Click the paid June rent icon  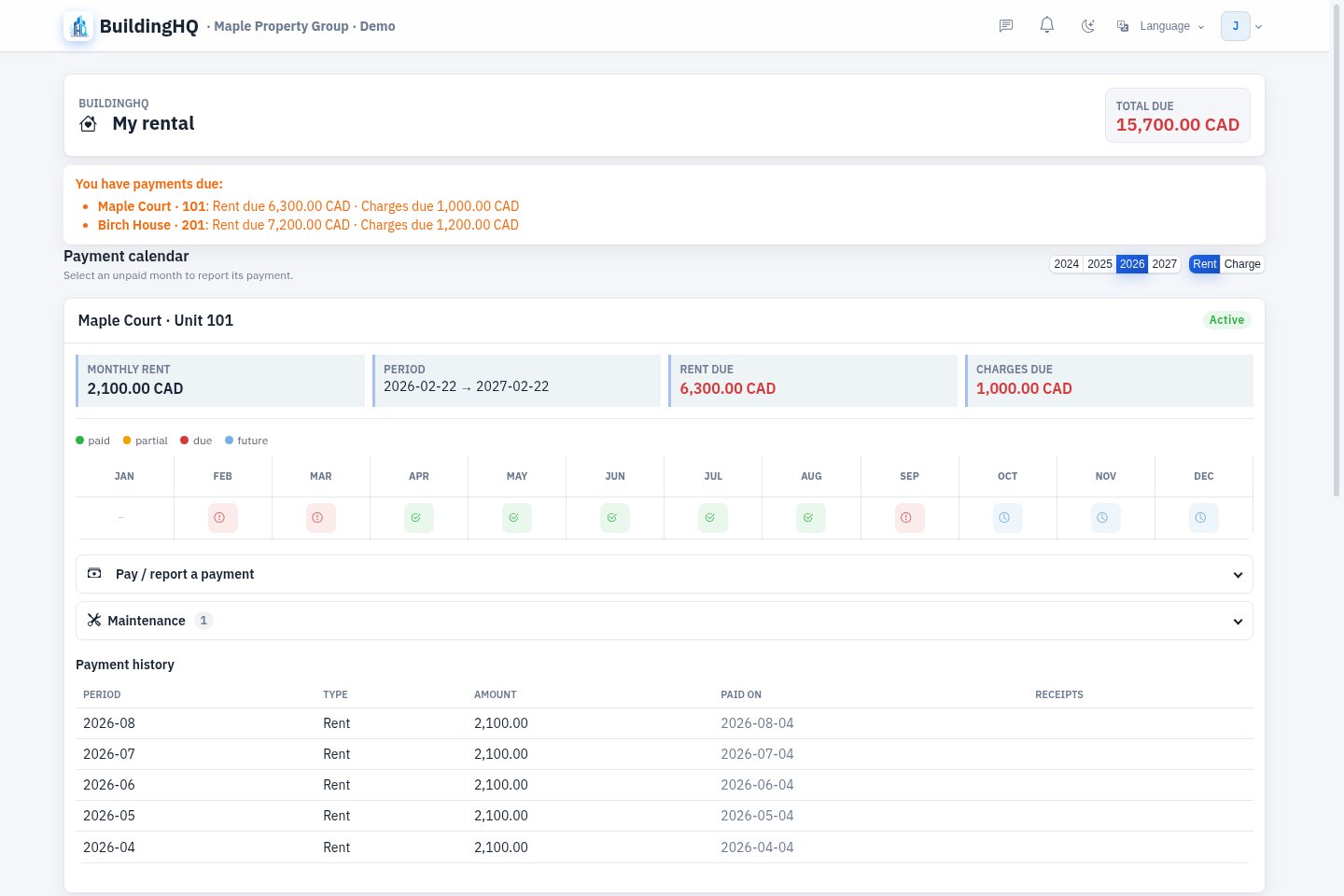click(x=615, y=518)
